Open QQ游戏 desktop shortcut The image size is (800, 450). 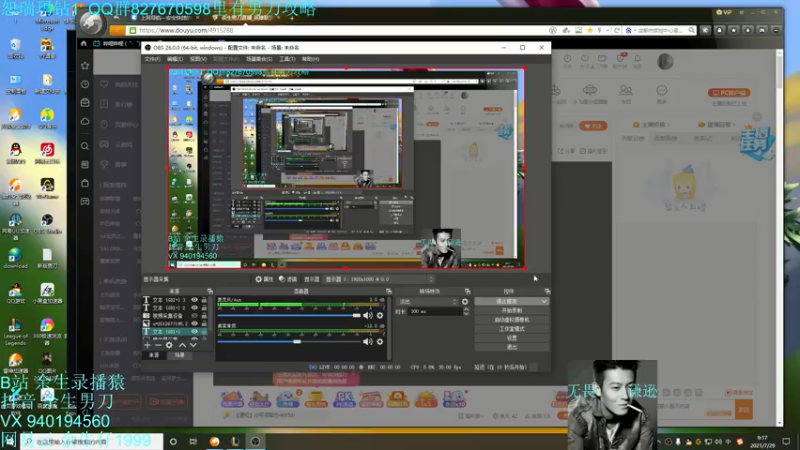point(15,294)
